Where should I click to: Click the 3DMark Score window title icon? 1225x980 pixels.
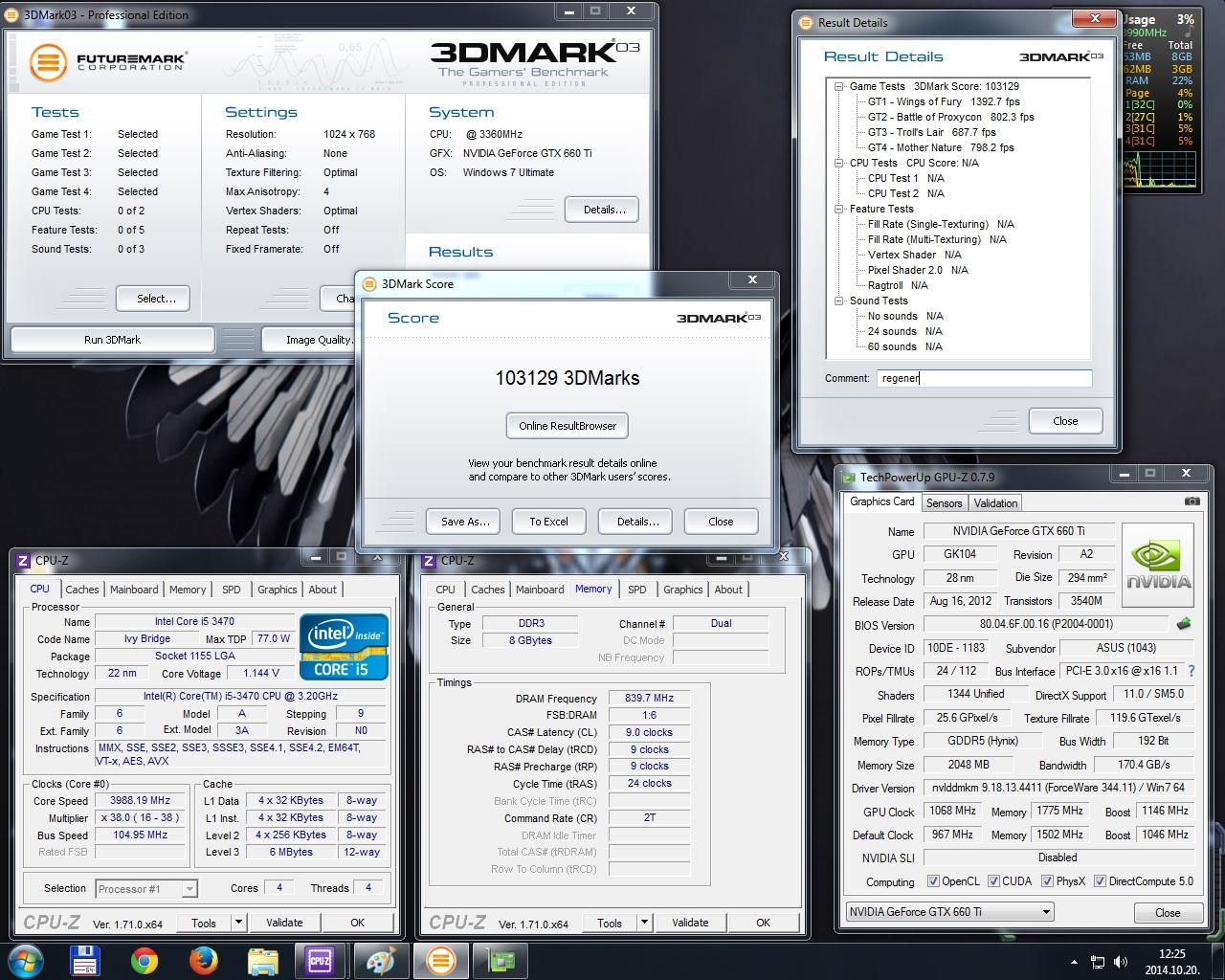tap(369, 283)
